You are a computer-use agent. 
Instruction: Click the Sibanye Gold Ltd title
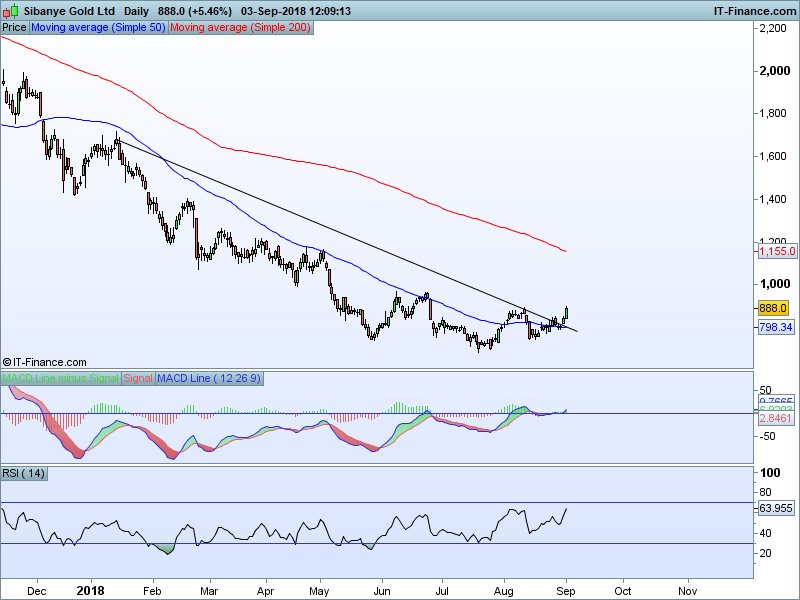pyautogui.click(x=69, y=11)
